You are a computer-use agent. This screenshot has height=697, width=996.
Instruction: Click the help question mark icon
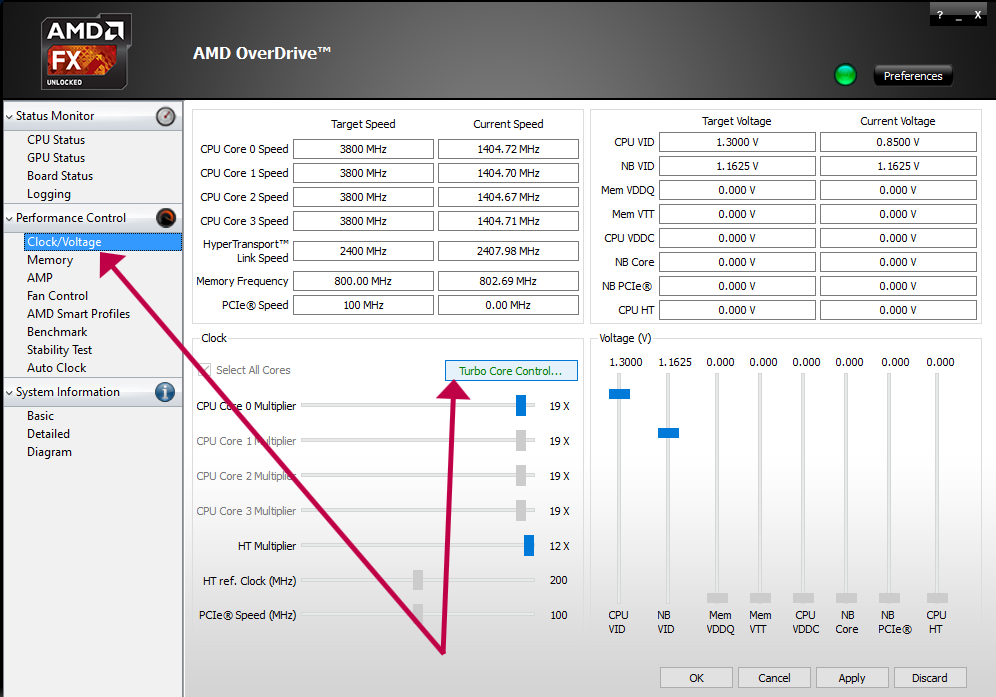(x=940, y=15)
